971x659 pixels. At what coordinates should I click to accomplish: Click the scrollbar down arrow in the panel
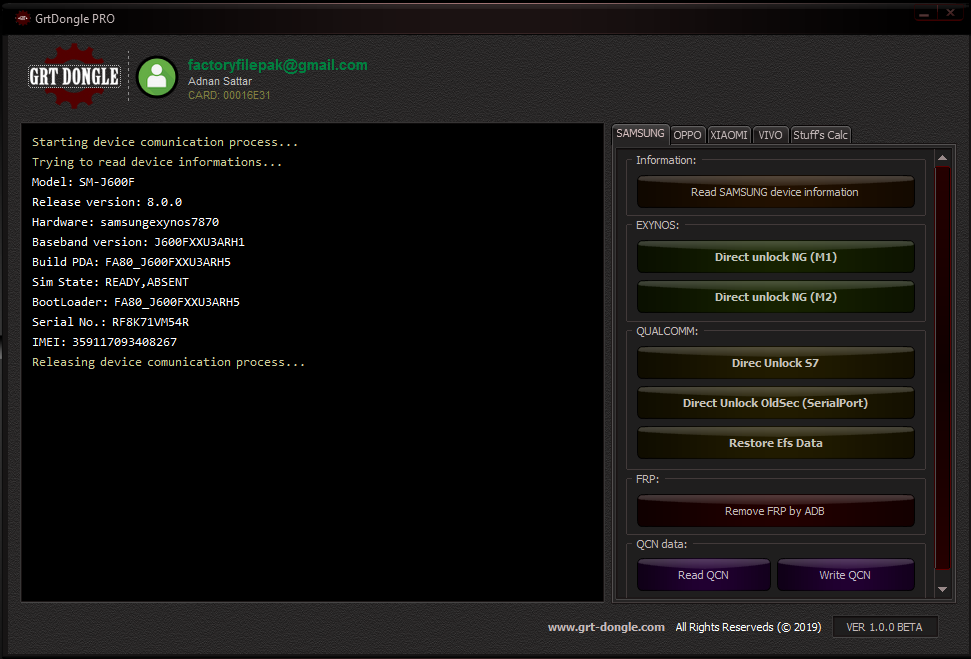click(x=943, y=590)
